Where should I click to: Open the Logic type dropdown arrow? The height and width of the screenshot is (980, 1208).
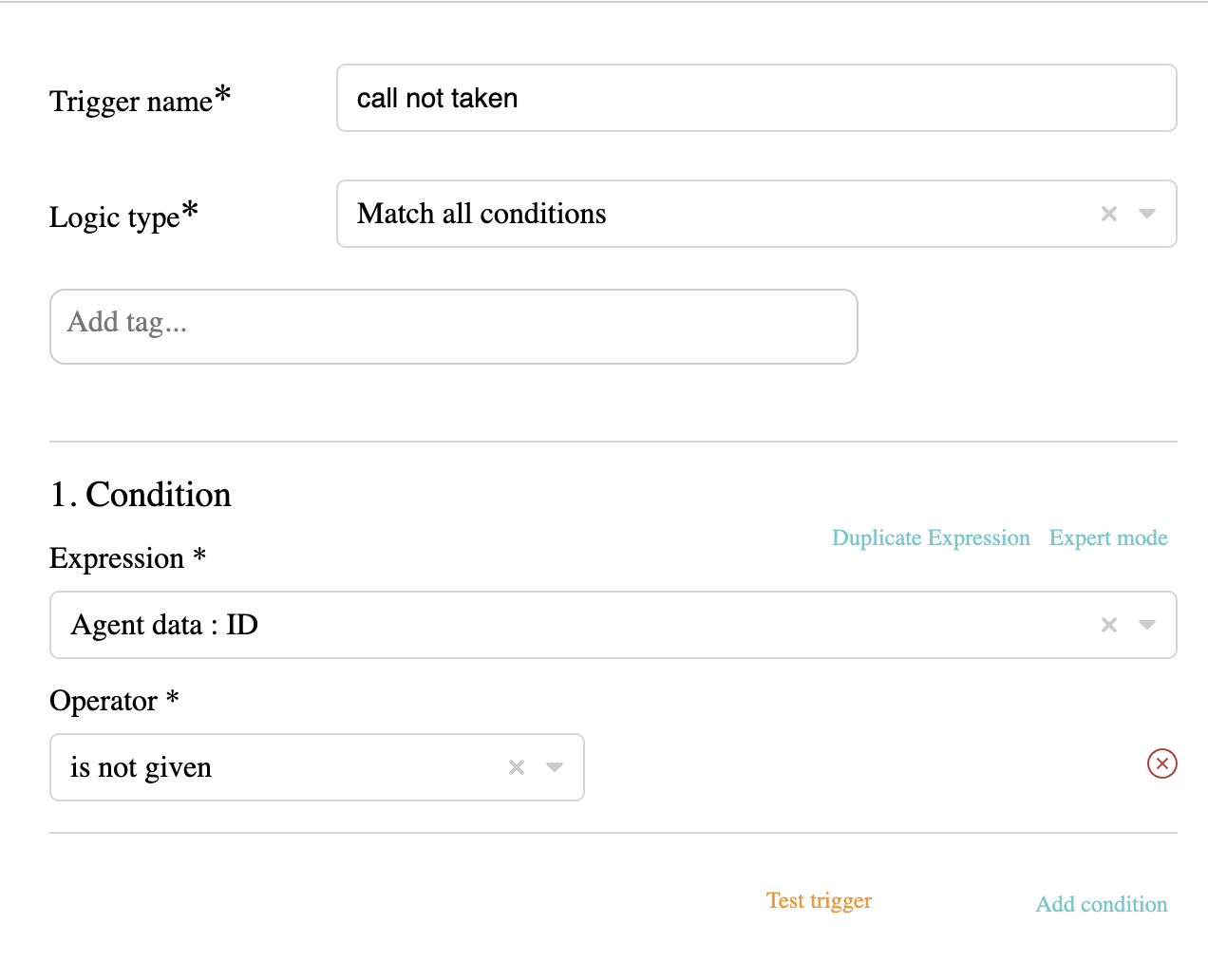point(1147,214)
